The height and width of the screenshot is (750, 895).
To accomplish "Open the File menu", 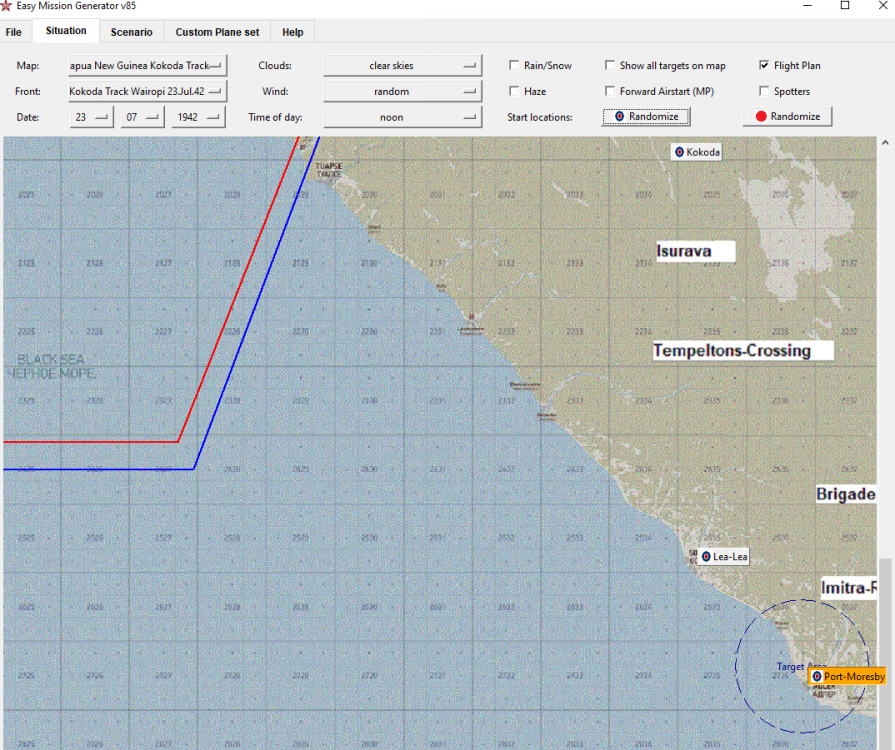I will tap(14, 32).
